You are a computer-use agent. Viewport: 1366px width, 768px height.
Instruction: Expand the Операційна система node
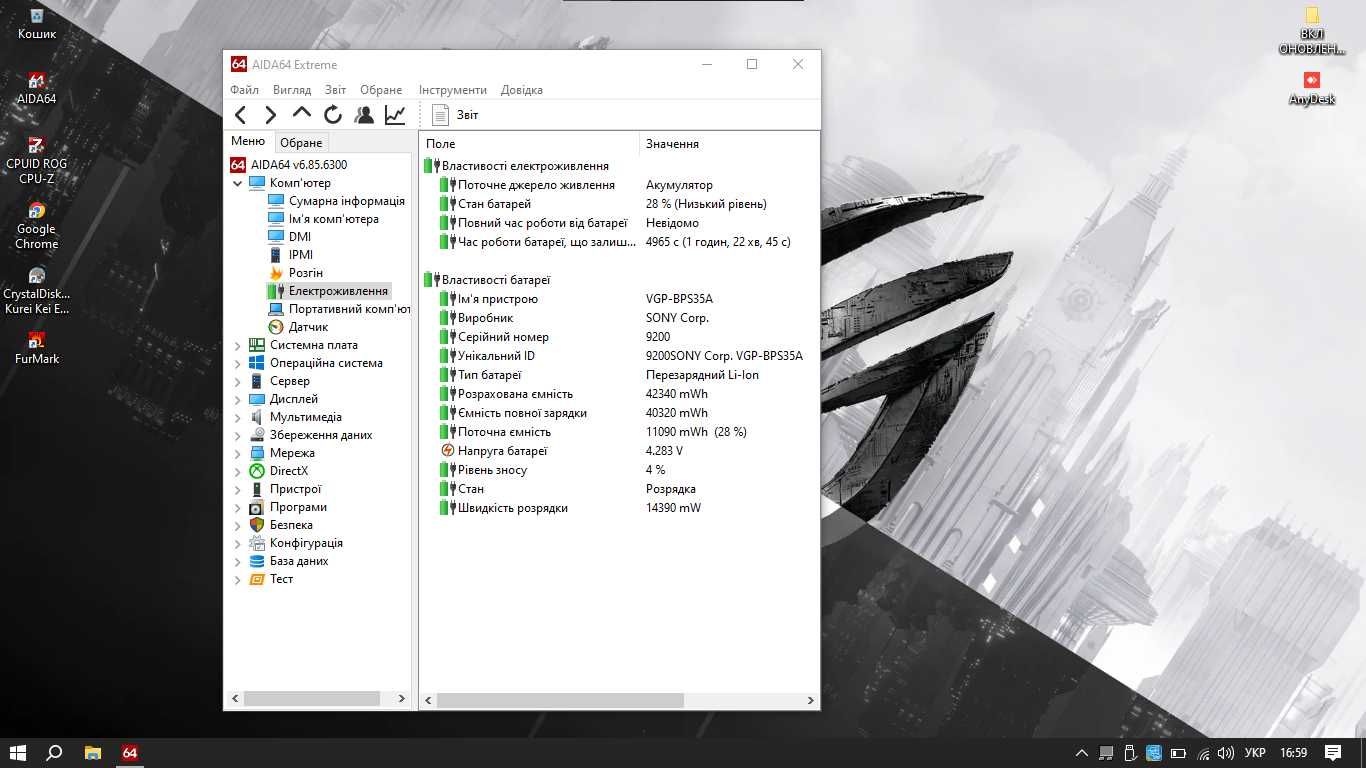pos(238,363)
